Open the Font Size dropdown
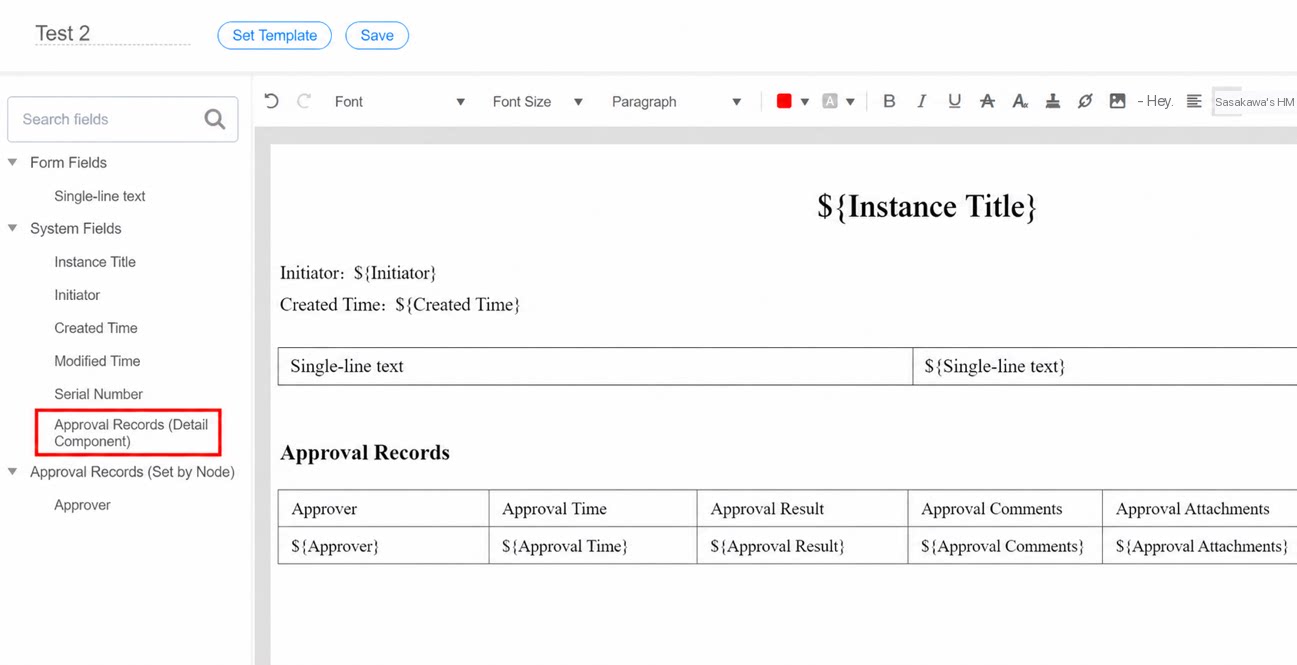 tap(537, 102)
